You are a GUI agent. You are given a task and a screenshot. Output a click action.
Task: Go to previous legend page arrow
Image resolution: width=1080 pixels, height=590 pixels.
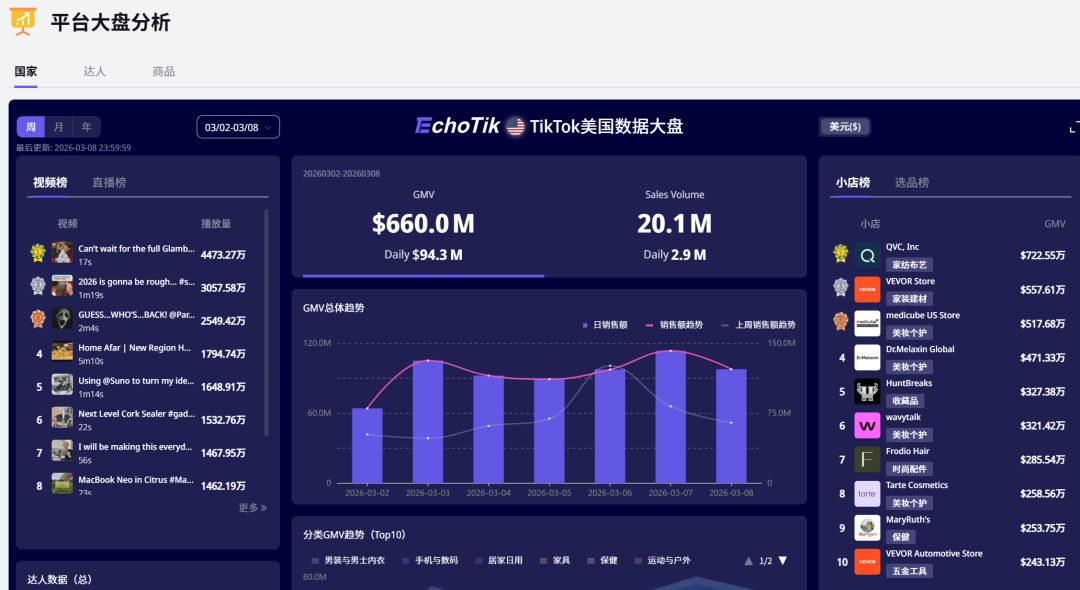tap(749, 560)
